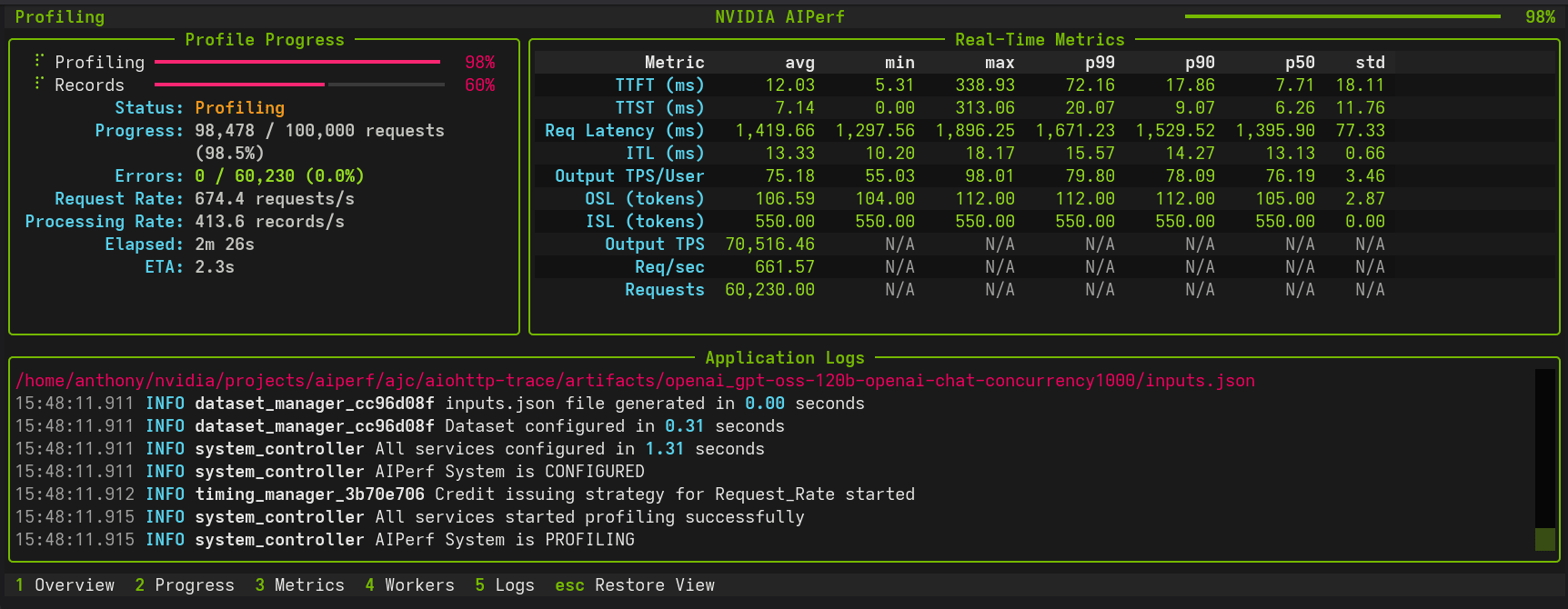1568x609 pixels.
Task: Click the min column header
Action: [x=900, y=63]
